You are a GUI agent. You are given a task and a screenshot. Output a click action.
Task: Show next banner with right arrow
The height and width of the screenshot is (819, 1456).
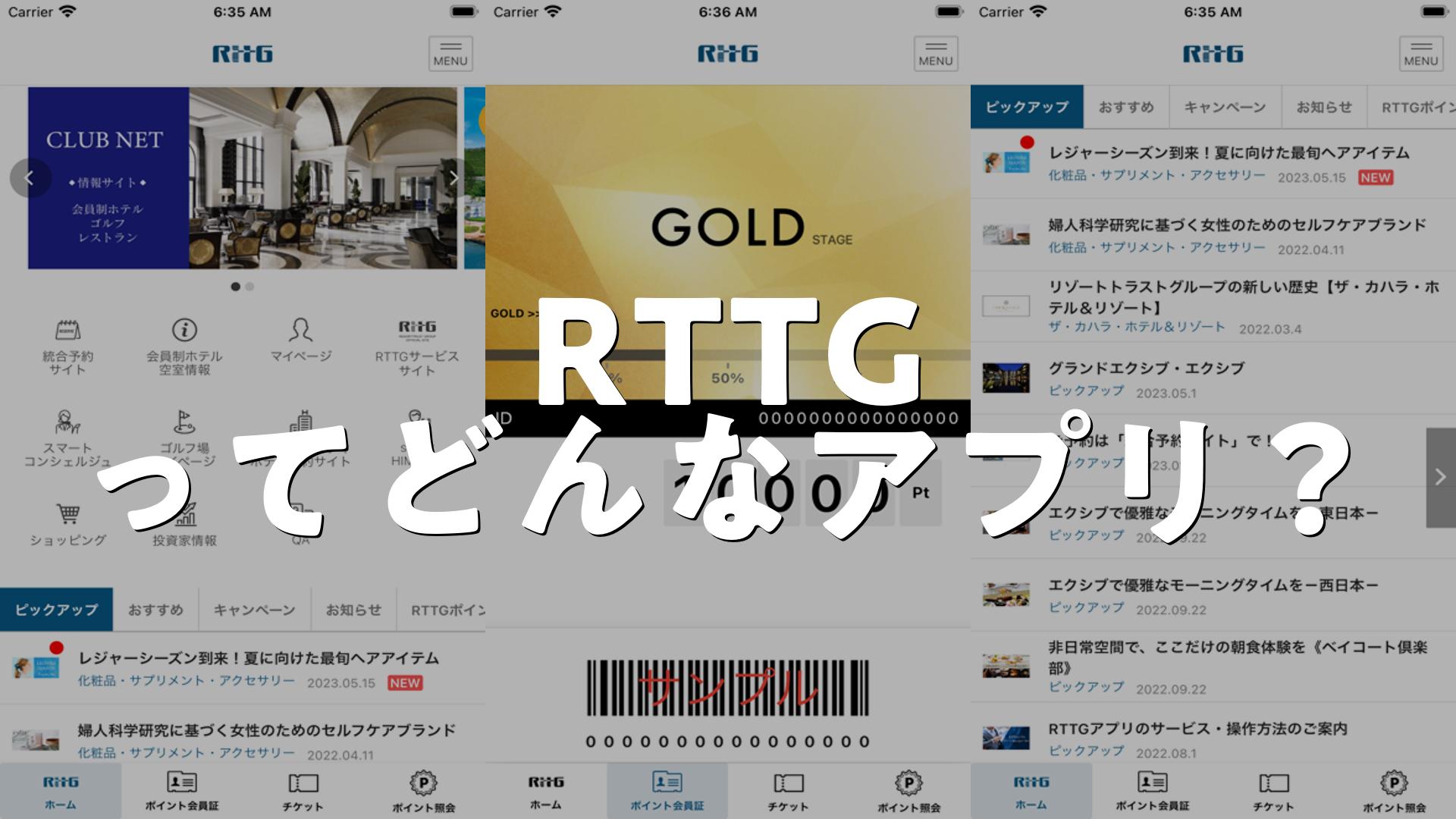click(x=453, y=178)
